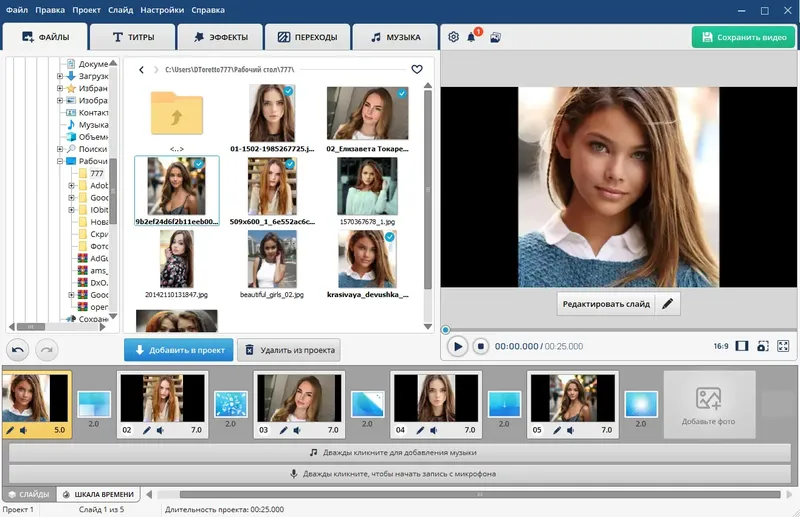The height and width of the screenshot is (517, 800).
Task: Uncheck the checkmark on 01-1502-1985267725 thumbnail
Action: click(288, 91)
